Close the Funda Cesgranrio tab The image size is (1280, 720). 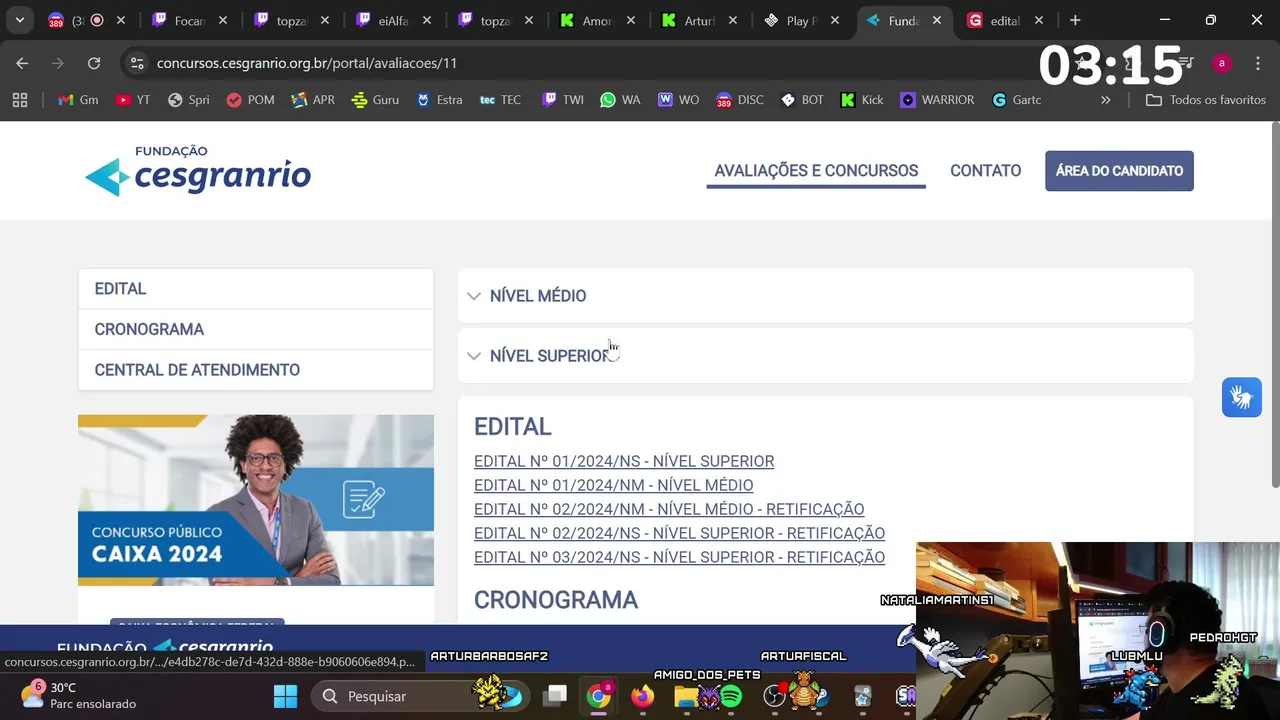click(x=937, y=20)
